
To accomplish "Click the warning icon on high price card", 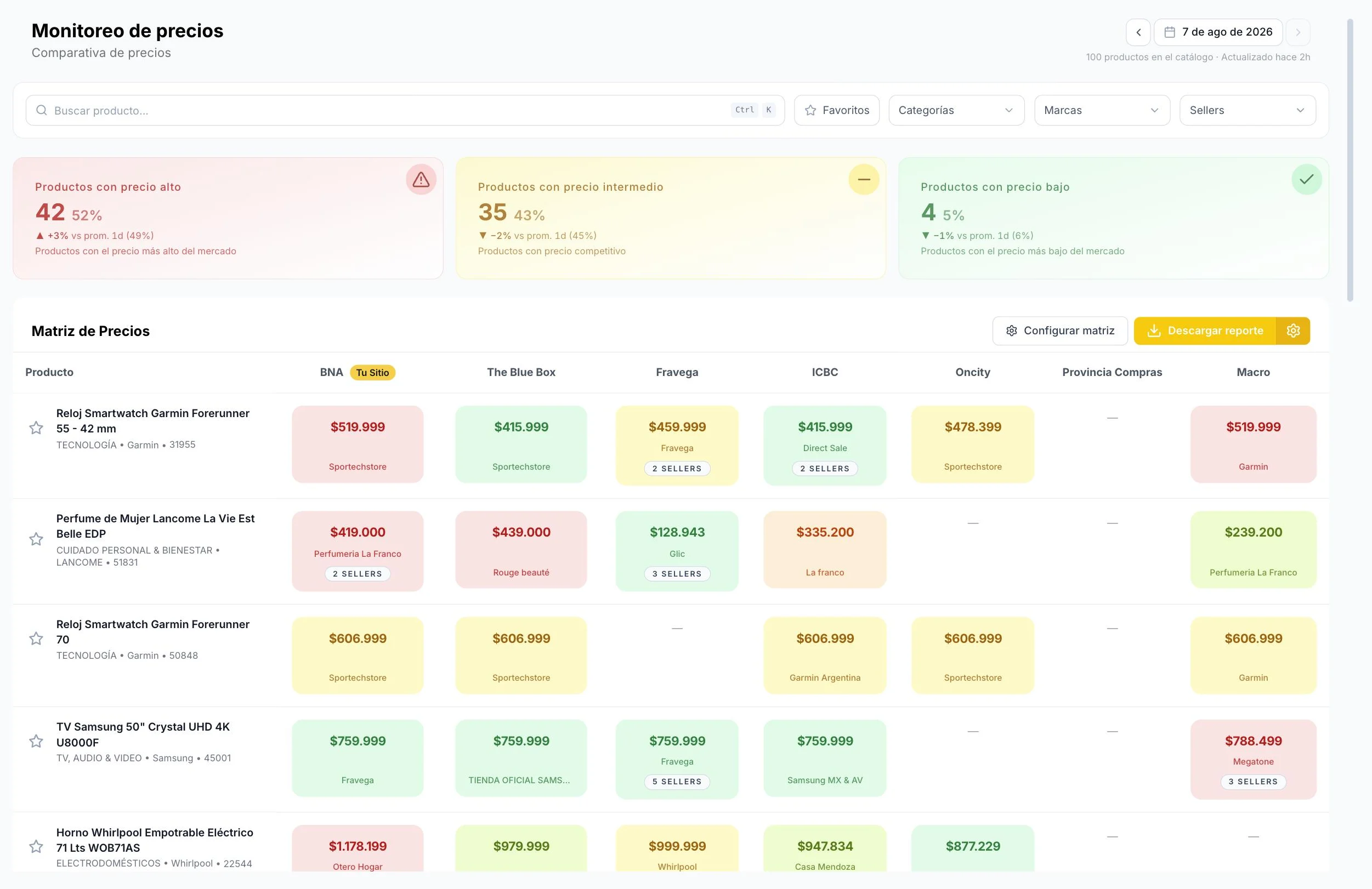I will [x=421, y=180].
